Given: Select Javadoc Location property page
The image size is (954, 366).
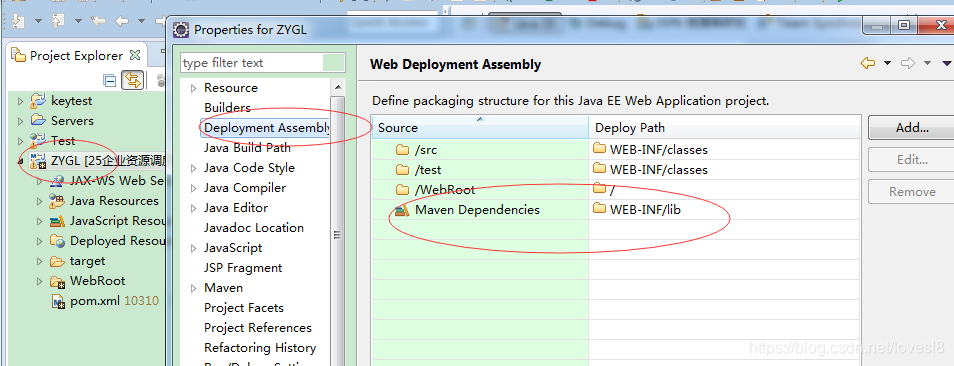Looking at the screenshot, I should click(254, 228).
